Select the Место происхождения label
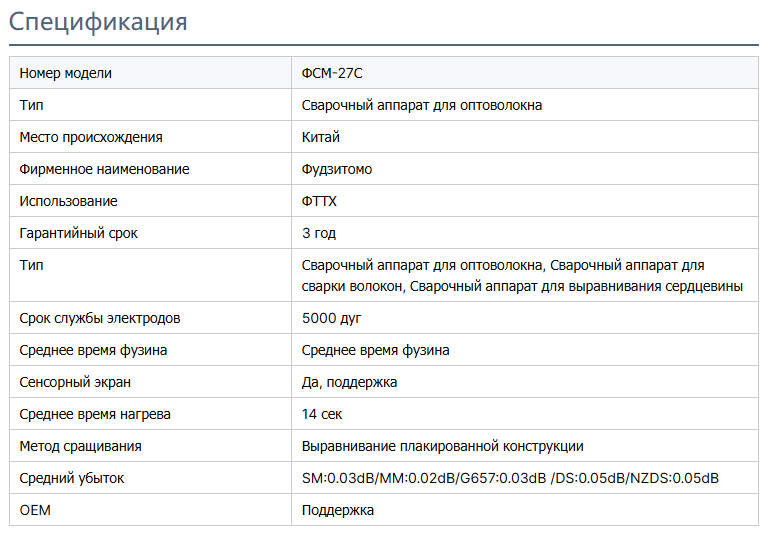 tap(91, 137)
